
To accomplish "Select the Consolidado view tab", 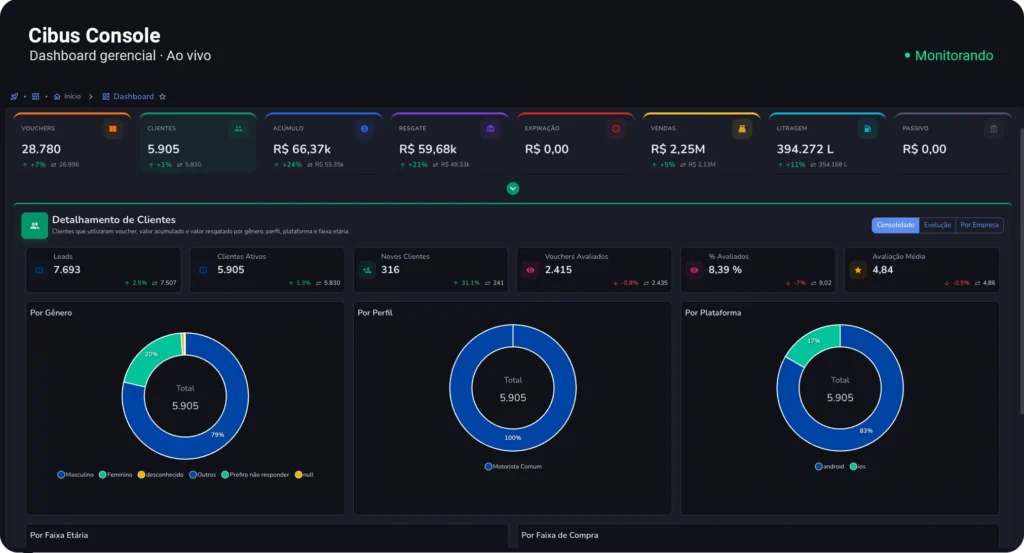I will pos(895,225).
